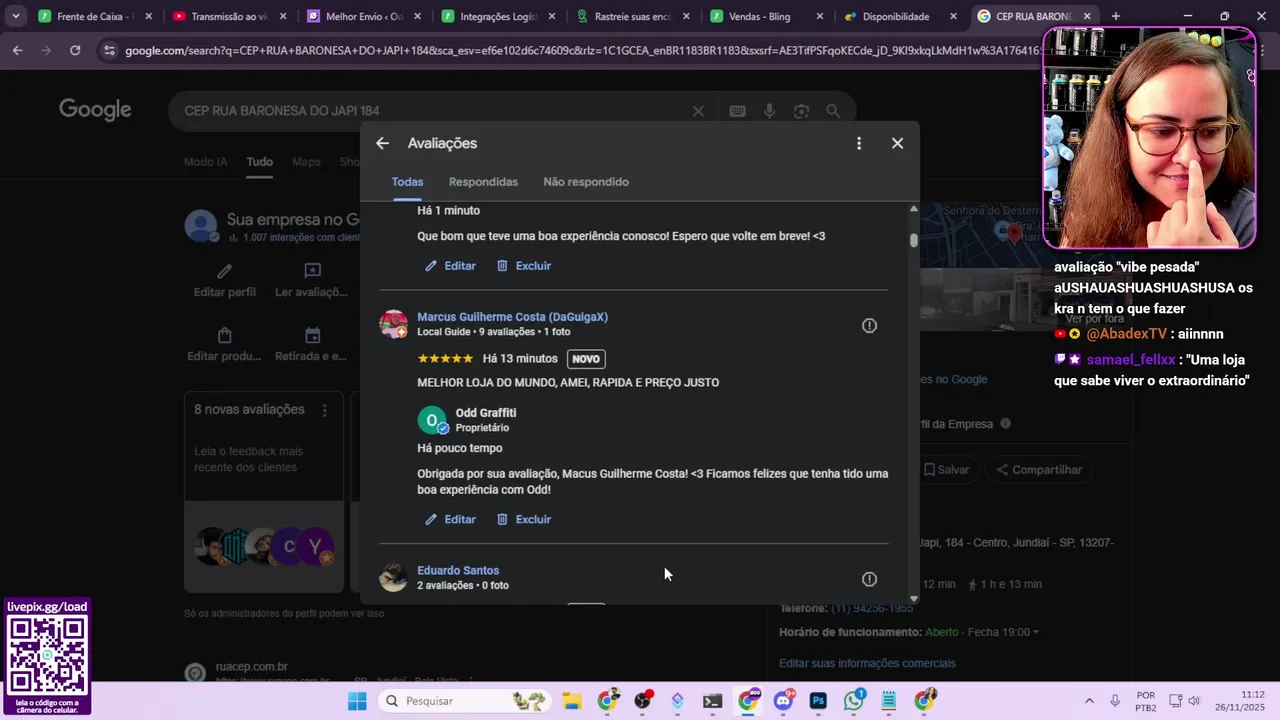The image size is (1280, 720).
Task: Save the business with Salvar button
Action: pyautogui.click(x=947, y=470)
